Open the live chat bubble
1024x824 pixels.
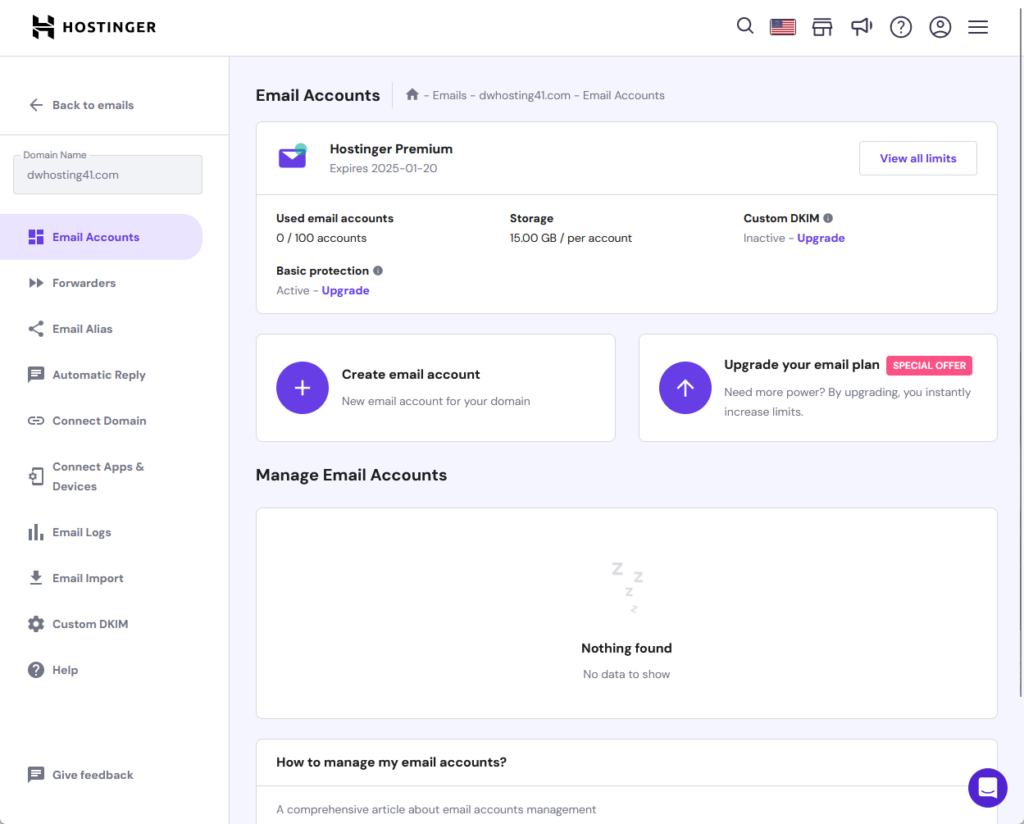[x=987, y=787]
